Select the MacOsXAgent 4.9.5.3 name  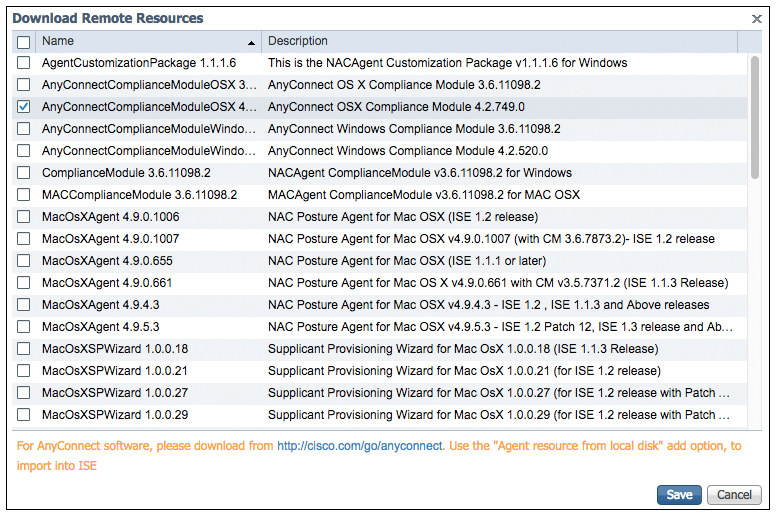[101, 327]
